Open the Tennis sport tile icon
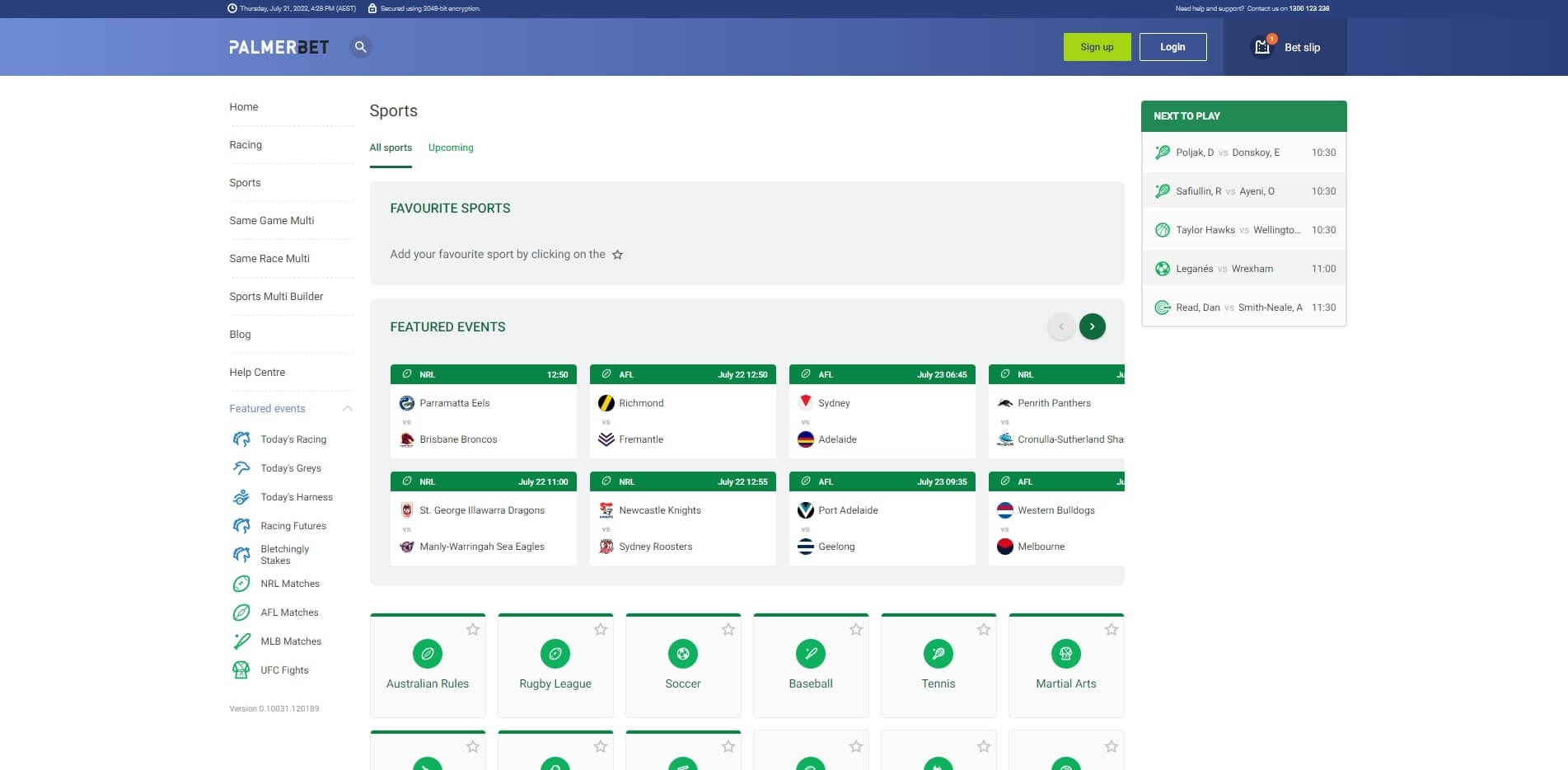The width and height of the screenshot is (1568, 770). click(x=938, y=654)
